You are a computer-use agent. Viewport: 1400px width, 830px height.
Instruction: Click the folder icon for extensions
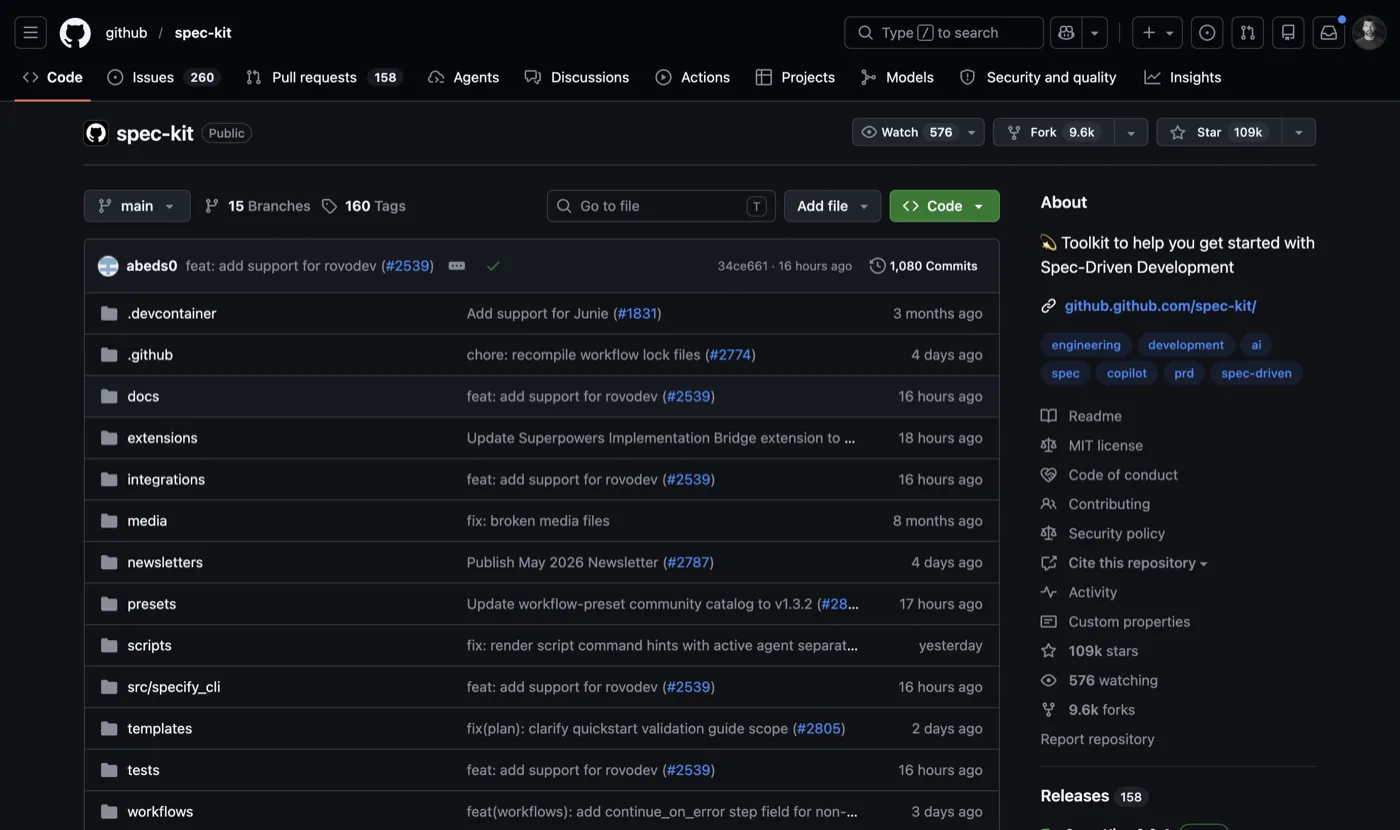pos(109,438)
